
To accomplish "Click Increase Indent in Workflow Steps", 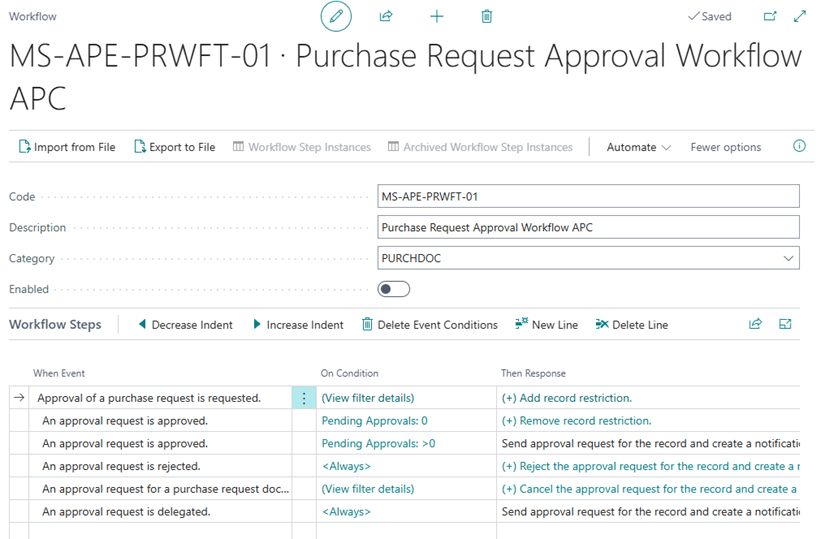I will [x=297, y=325].
